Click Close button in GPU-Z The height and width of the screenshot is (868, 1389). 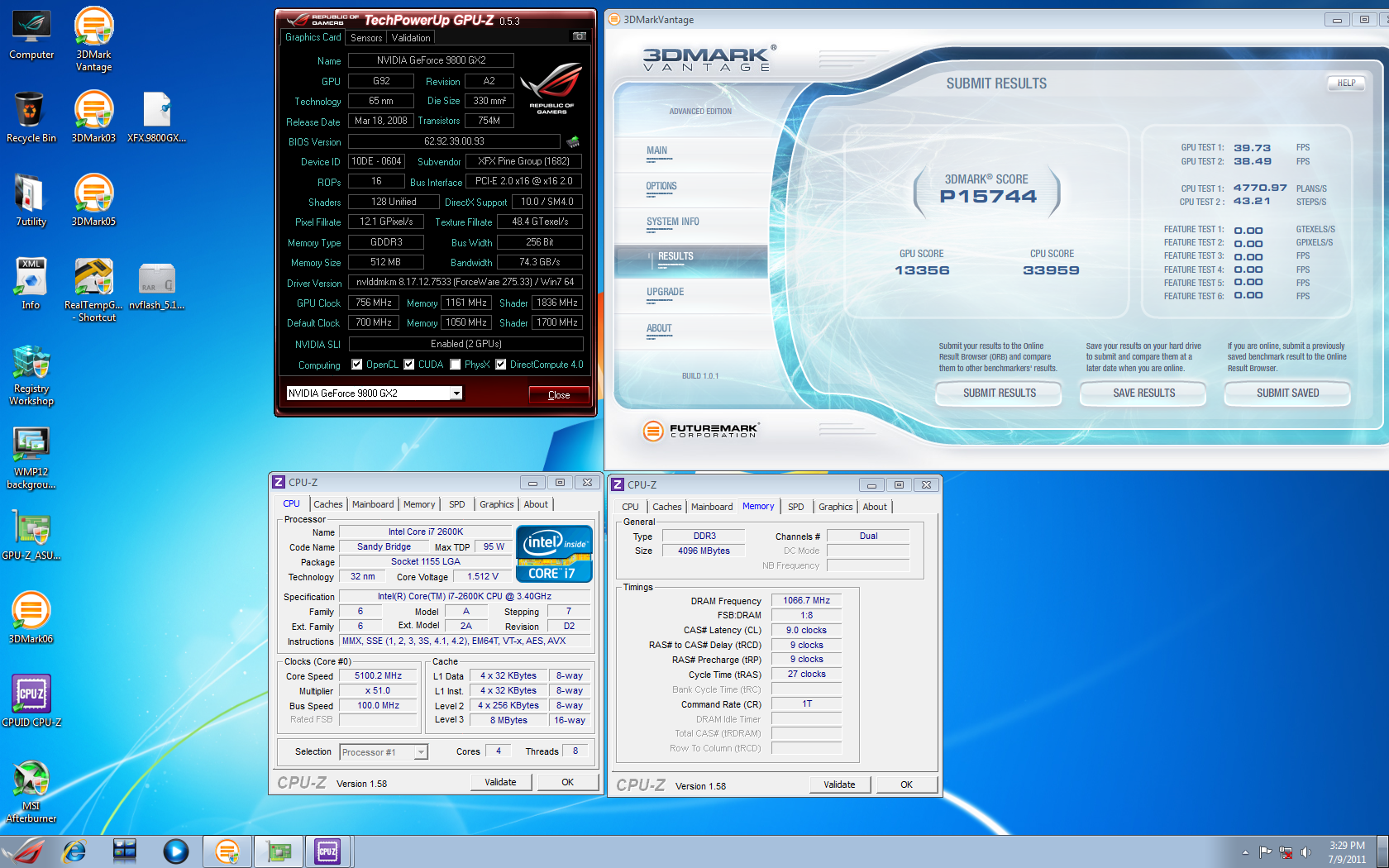(x=559, y=395)
